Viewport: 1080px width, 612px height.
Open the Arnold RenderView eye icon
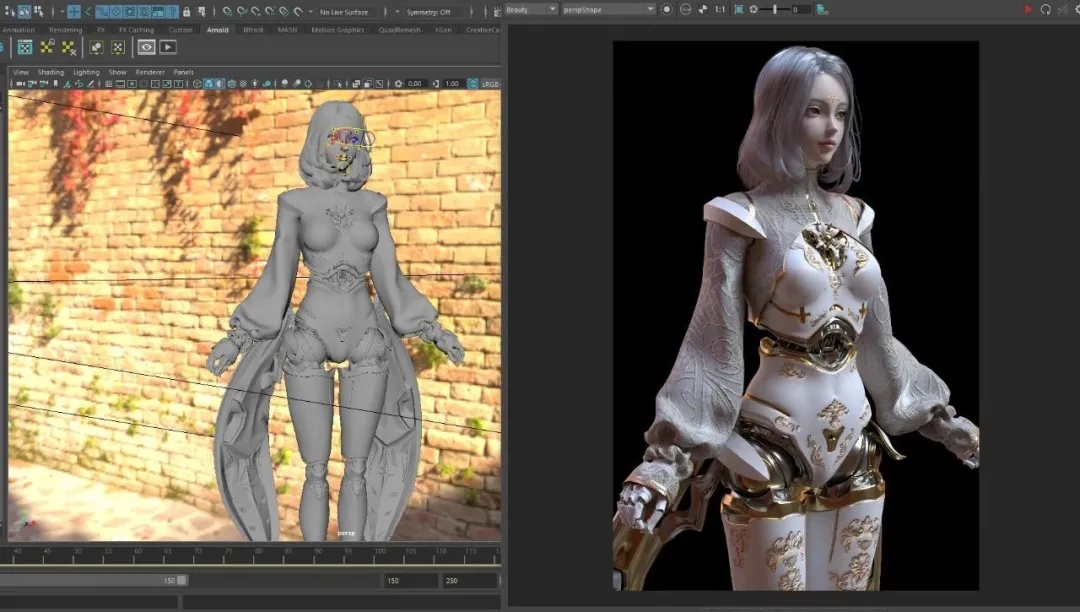click(x=146, y=48)
